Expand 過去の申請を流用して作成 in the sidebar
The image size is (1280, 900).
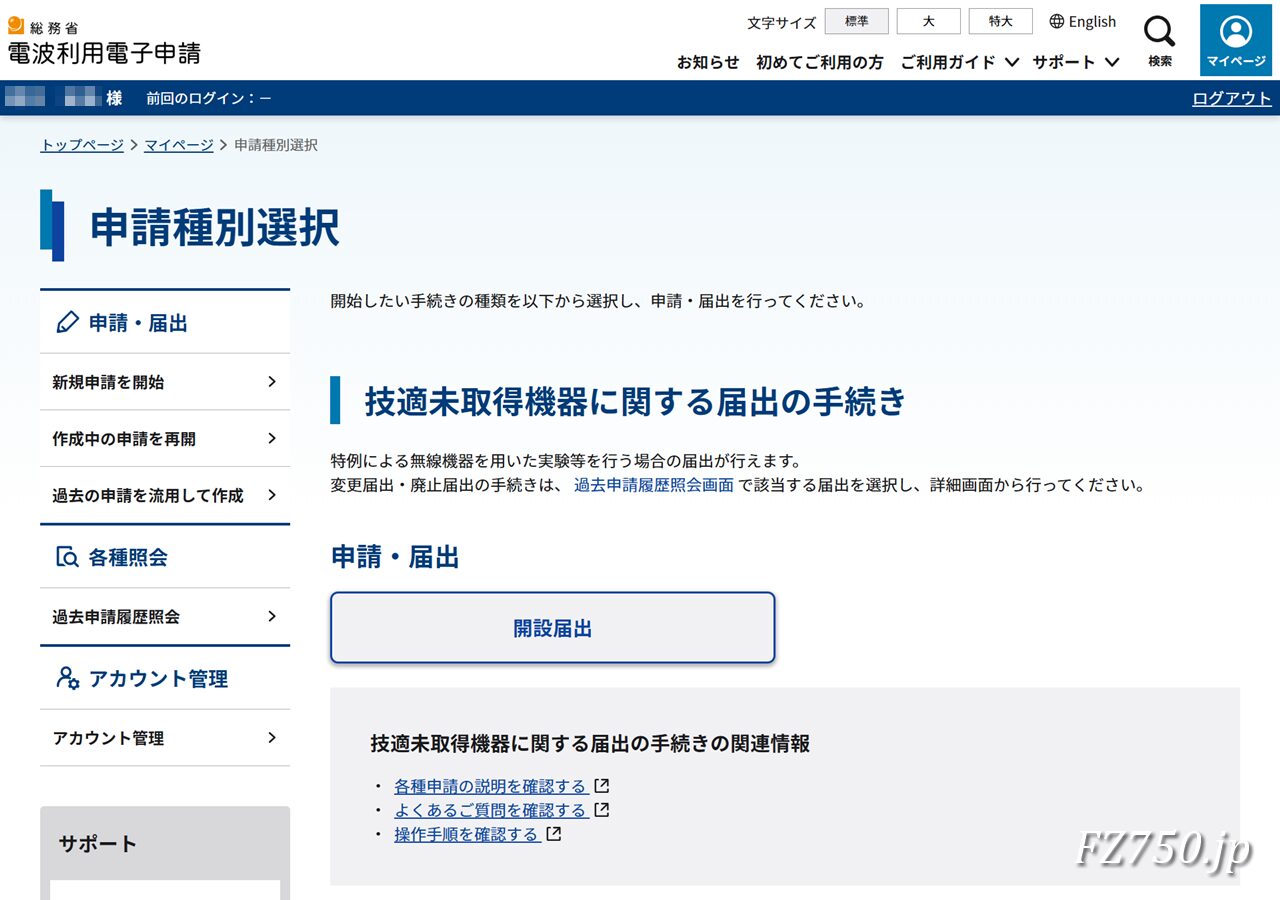pos(165,495)
